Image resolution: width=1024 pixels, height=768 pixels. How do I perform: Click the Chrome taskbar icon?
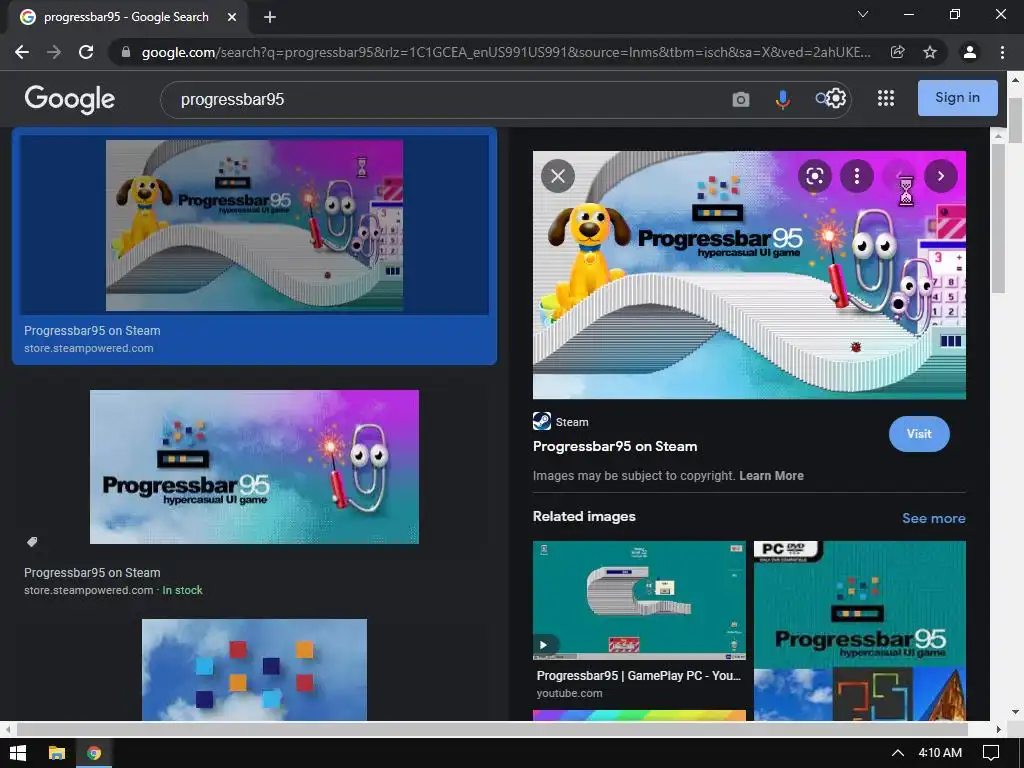pos(94,753)
